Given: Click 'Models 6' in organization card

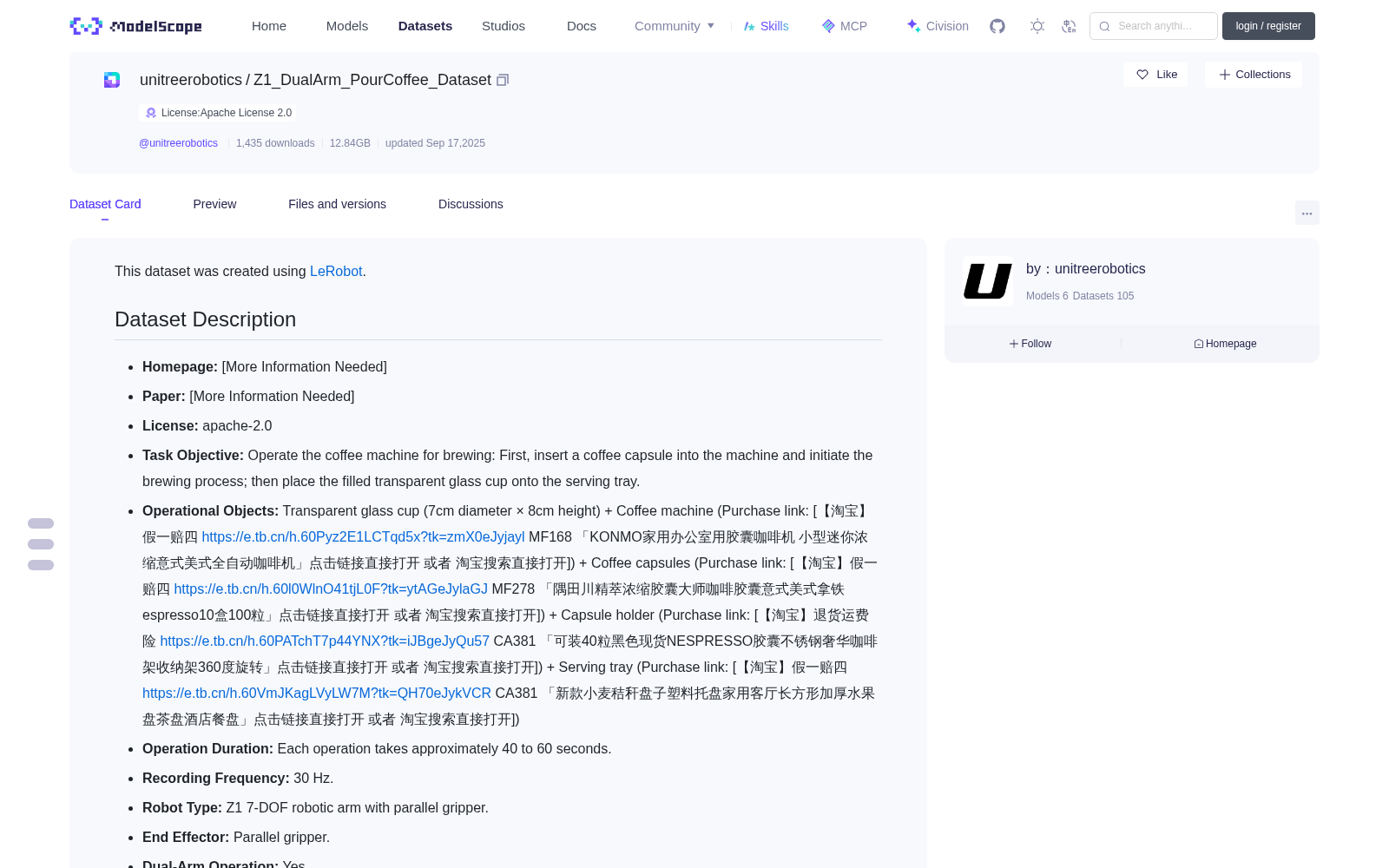Looking at the screenshot, I should coord(1047,296).
